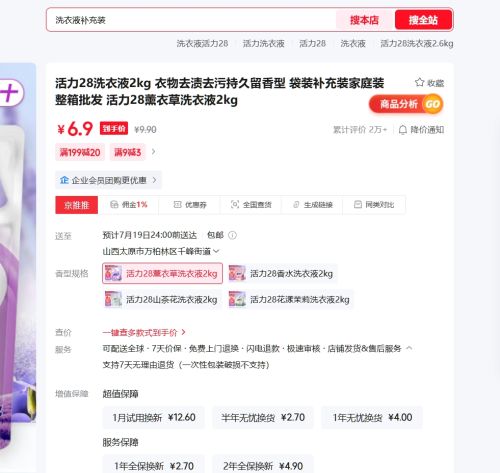Open the 佣金1% tool
500x473 pixels.
click(x=128, y=205)
